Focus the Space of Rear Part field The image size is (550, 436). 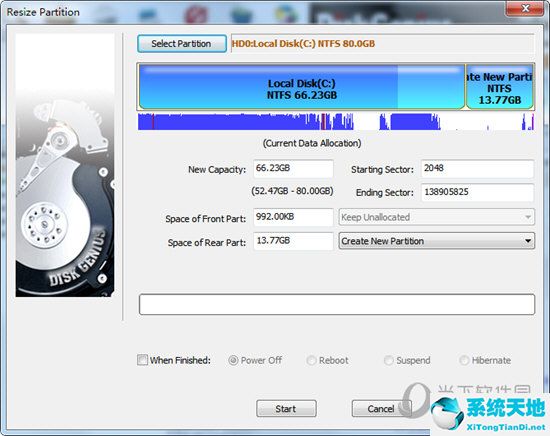[293, 241]
